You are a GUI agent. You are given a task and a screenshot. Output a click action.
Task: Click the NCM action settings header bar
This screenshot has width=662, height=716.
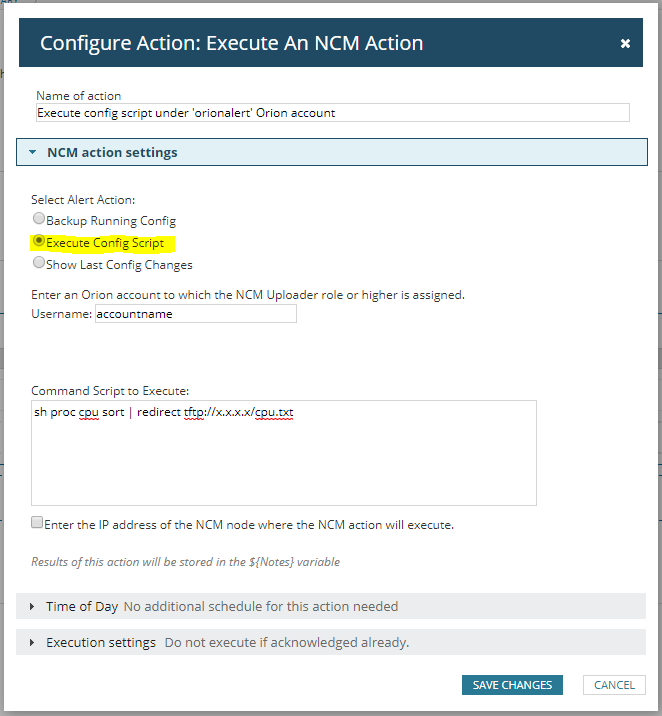tap(332, 152)
